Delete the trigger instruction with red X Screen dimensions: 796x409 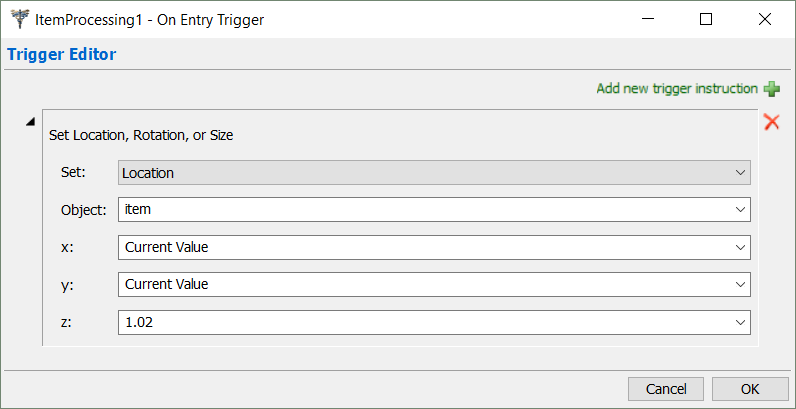tap(771, 122)
